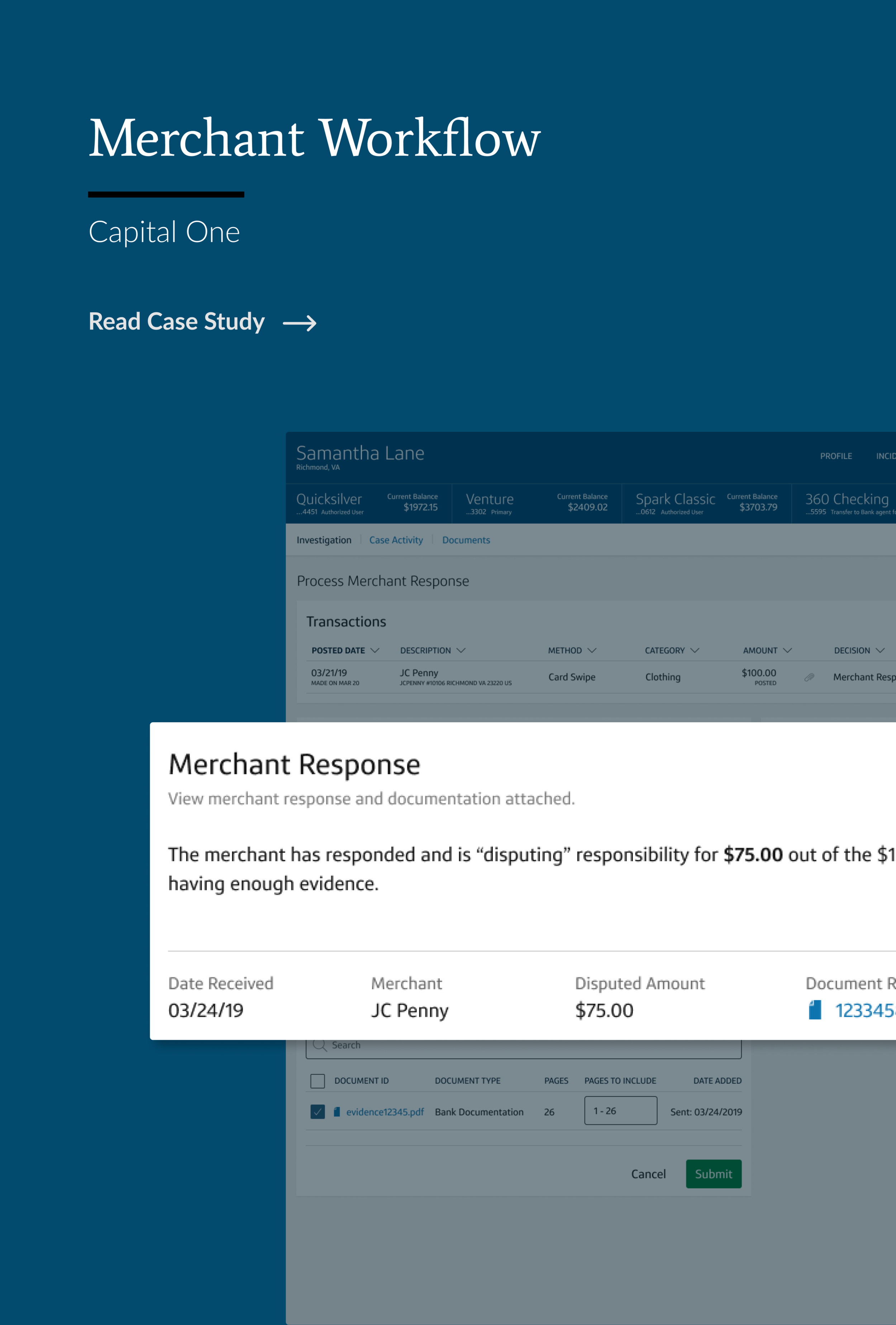Click the 26 pages count cell
Viewport: 896px width, 1325px height.
[549, 1112]
